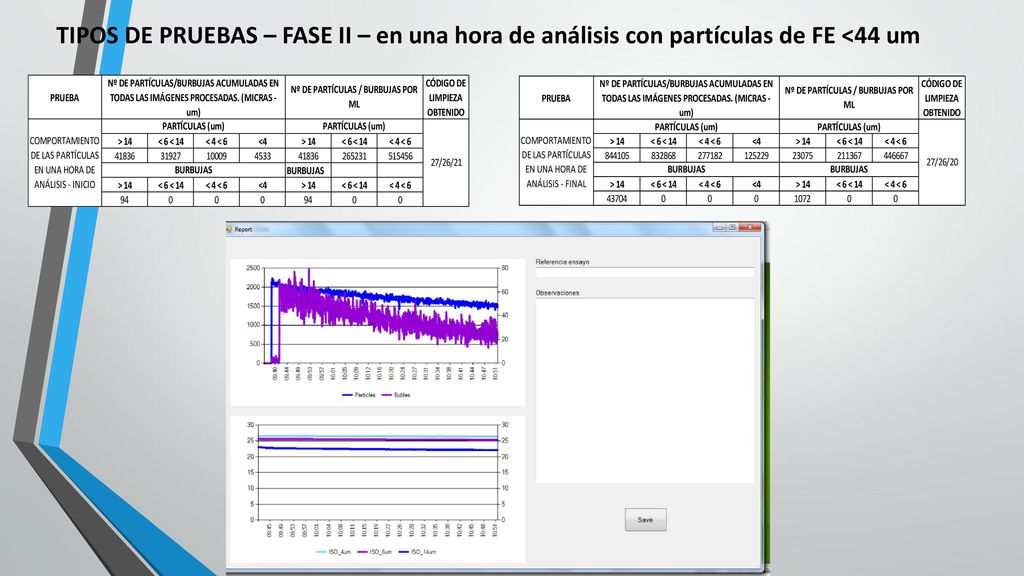Select the cell value 832868
Screen dimensions: 1024x576
[x=663, y=155]
